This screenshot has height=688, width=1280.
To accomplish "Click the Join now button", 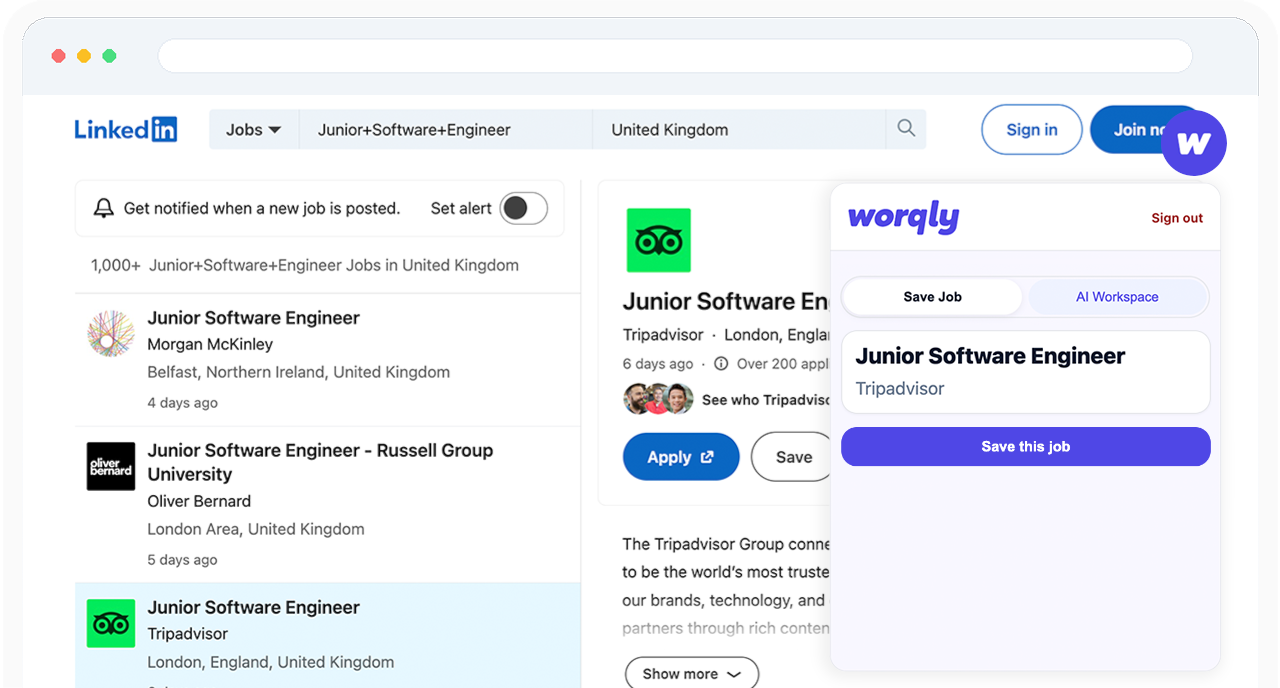I will tap(1140, 130).
